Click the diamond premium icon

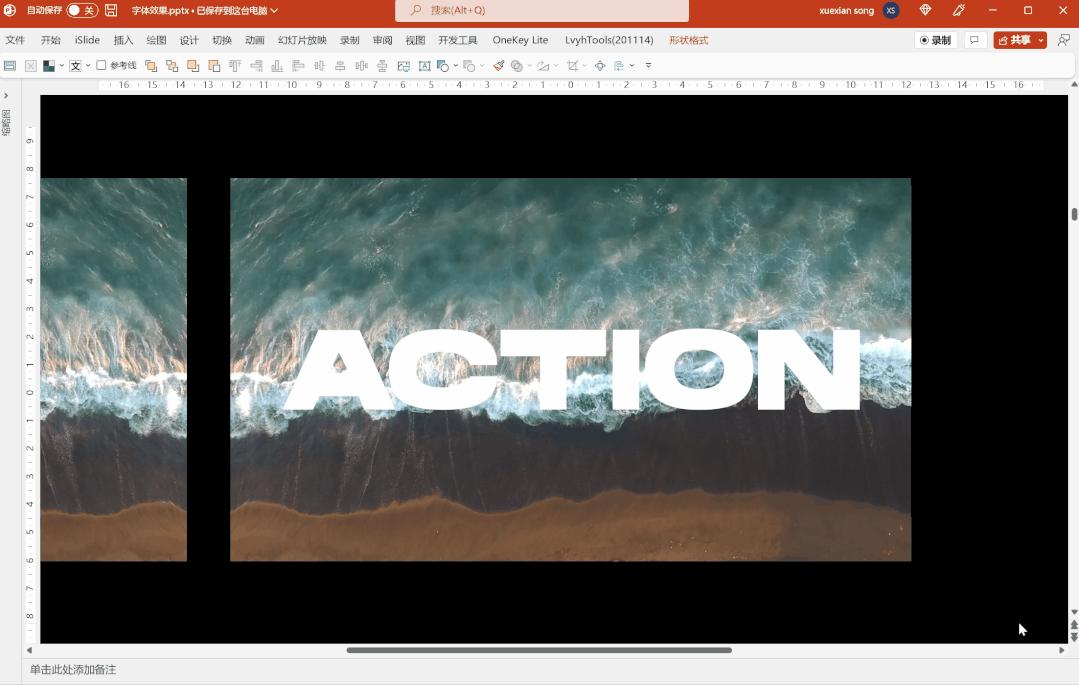(925, 10)
